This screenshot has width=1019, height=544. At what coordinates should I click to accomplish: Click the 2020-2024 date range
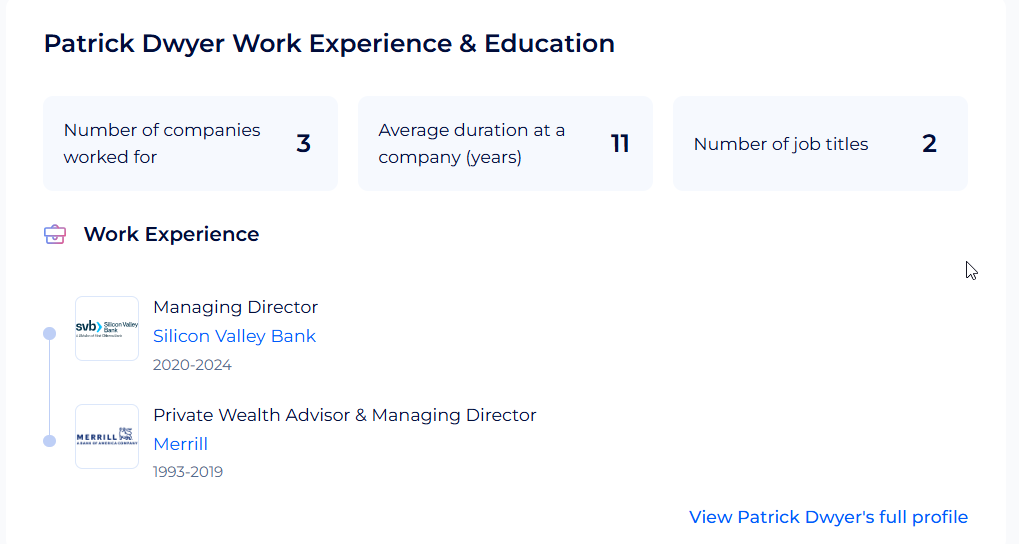click(192, 365)
